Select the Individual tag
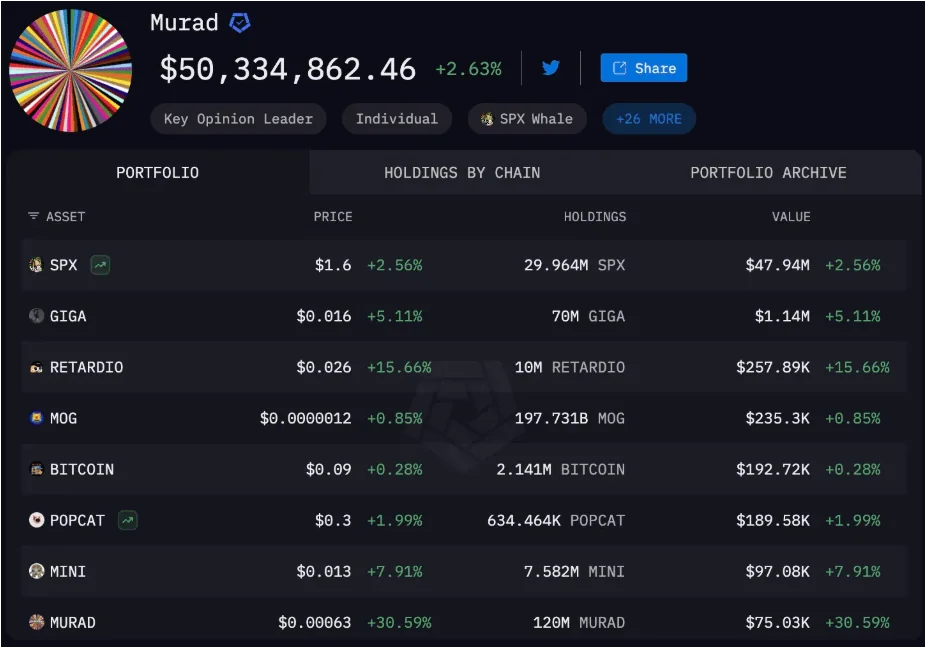Screen dimensions: 925x647 (x=397, y=119)
